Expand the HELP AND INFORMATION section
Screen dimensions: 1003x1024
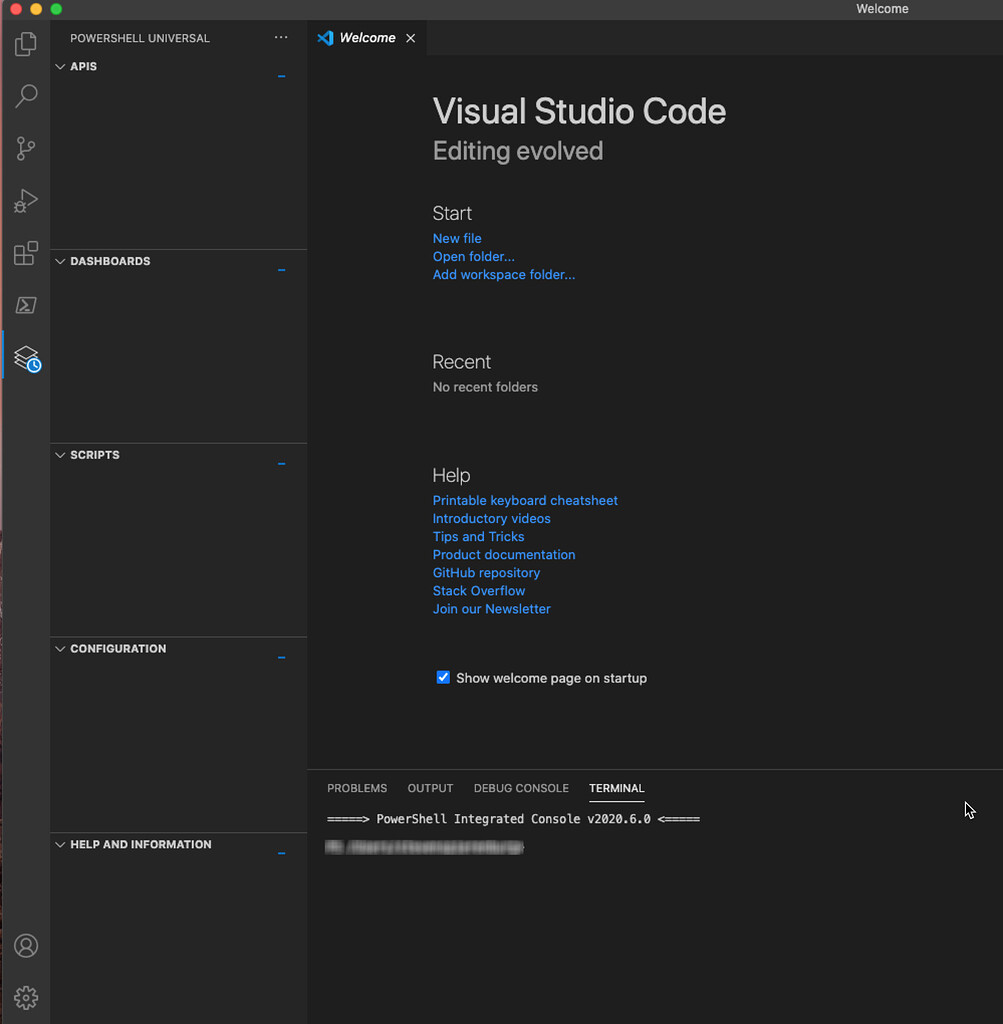[281, 852]
